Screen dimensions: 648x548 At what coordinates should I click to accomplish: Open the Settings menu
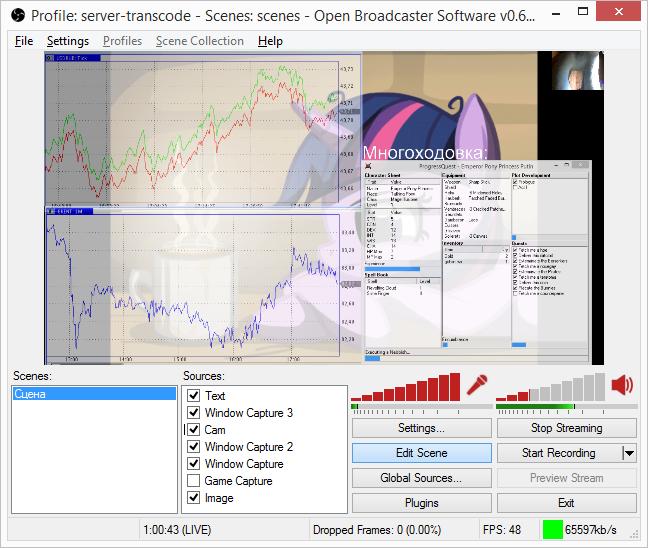(x=68, y=41)
